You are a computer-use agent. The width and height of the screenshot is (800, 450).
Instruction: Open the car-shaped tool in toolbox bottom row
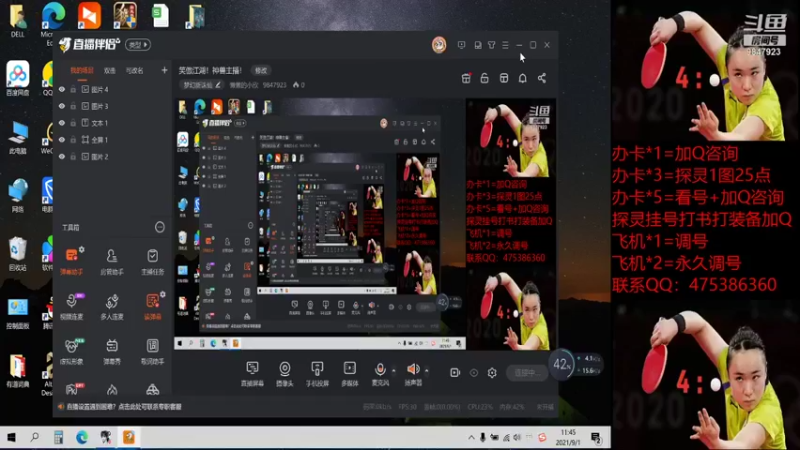pos(153,390)
